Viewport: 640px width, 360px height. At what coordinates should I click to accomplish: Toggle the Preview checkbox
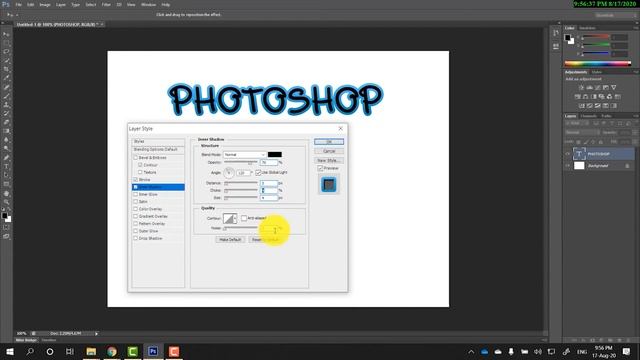pos(320,168)
